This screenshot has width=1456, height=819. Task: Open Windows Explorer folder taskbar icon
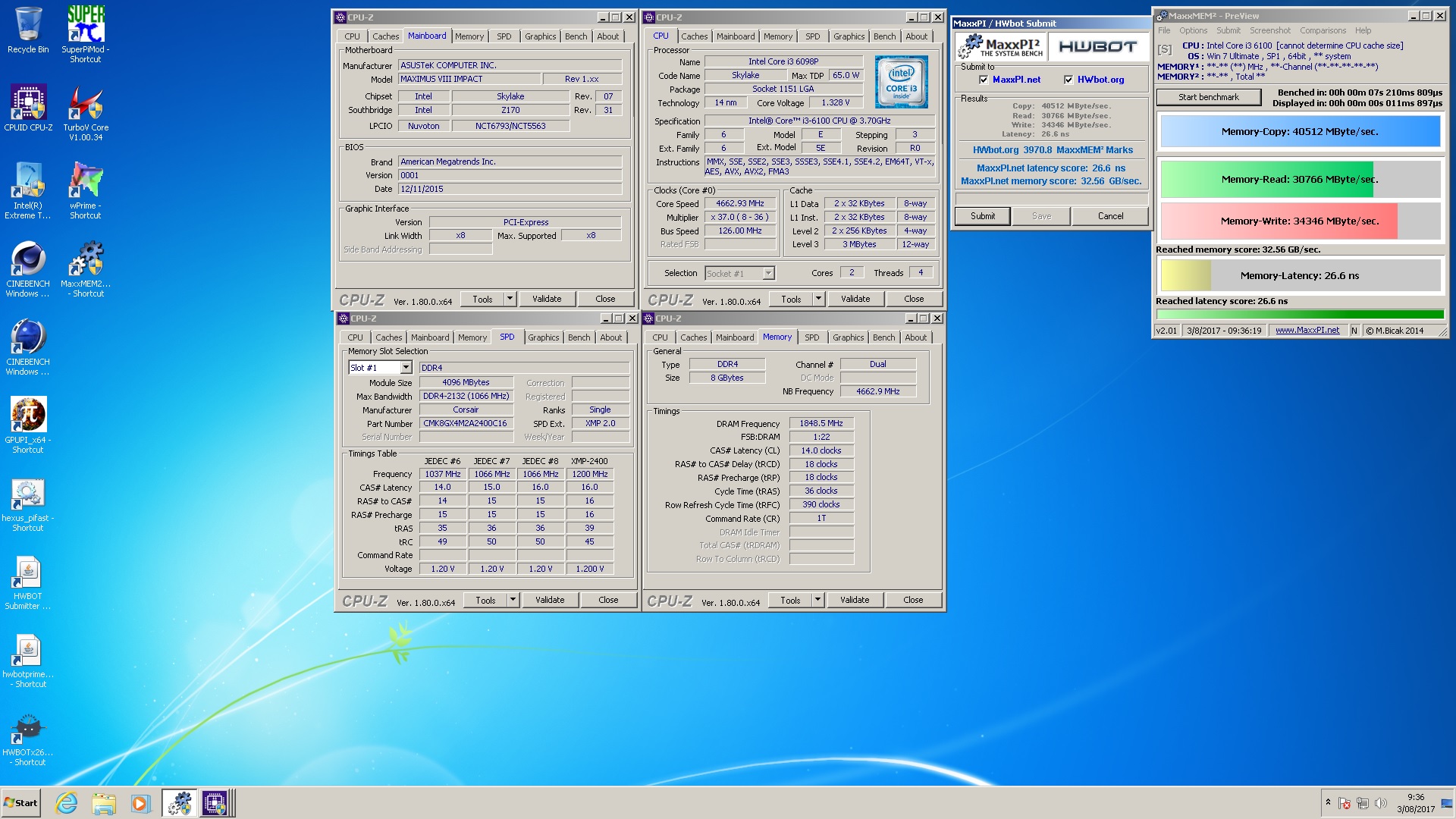click(x=104, y=803)
